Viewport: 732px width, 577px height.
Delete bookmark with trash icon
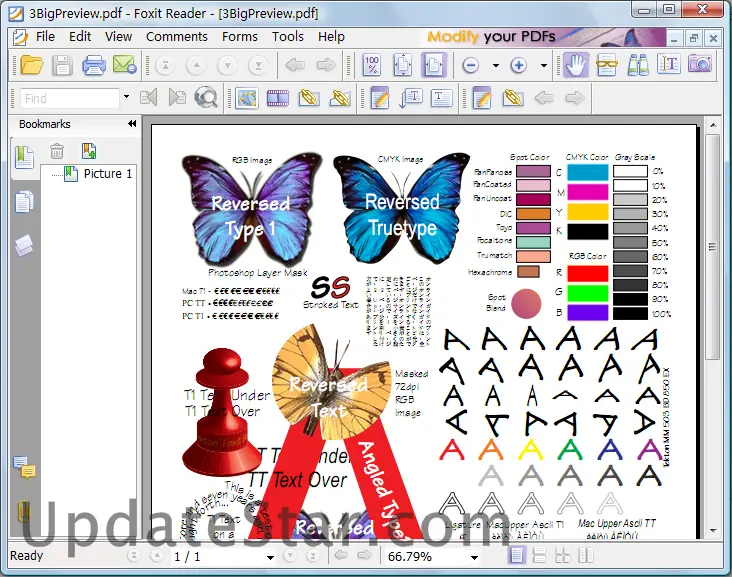[57, 151]
